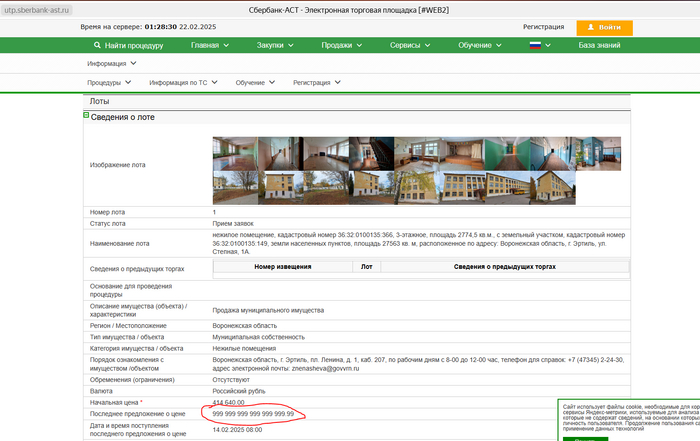The height and width of the screenshot is (441, 700).
Task: Open the Регистрация item in sub-navigation
Action: 317,83
